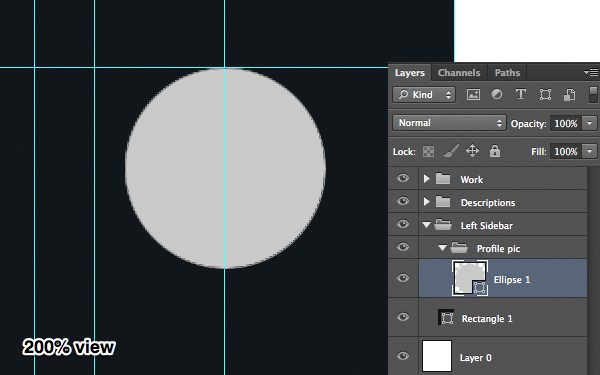
Task: Click the Layers panel vertical scrollbar
Action: [x=593, y=271]
